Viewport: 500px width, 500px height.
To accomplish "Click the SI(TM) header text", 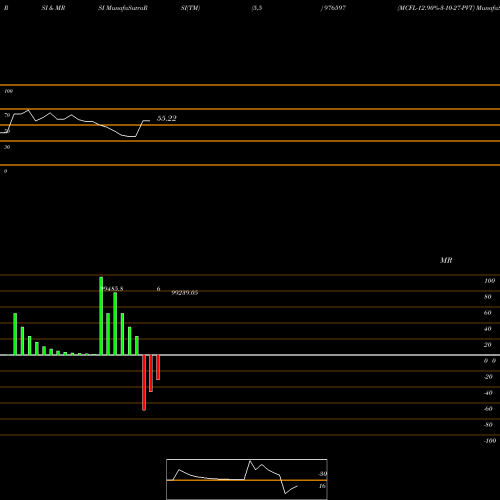I will click(x=190, y=8).
